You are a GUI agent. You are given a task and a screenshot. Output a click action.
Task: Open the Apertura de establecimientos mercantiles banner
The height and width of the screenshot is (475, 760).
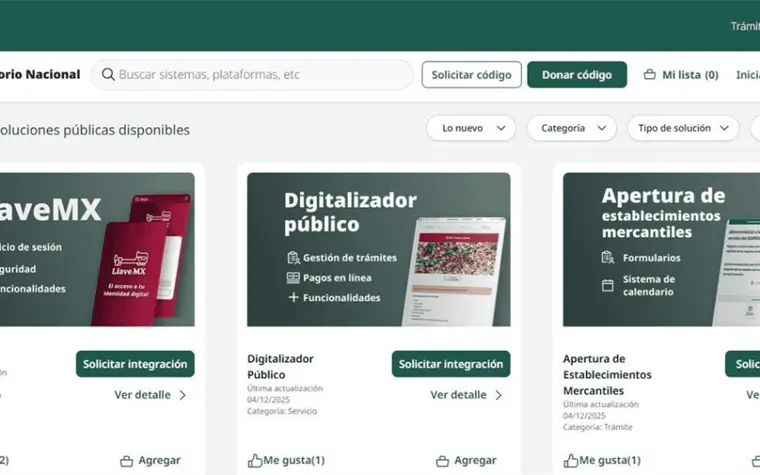(x=661, y=250)
